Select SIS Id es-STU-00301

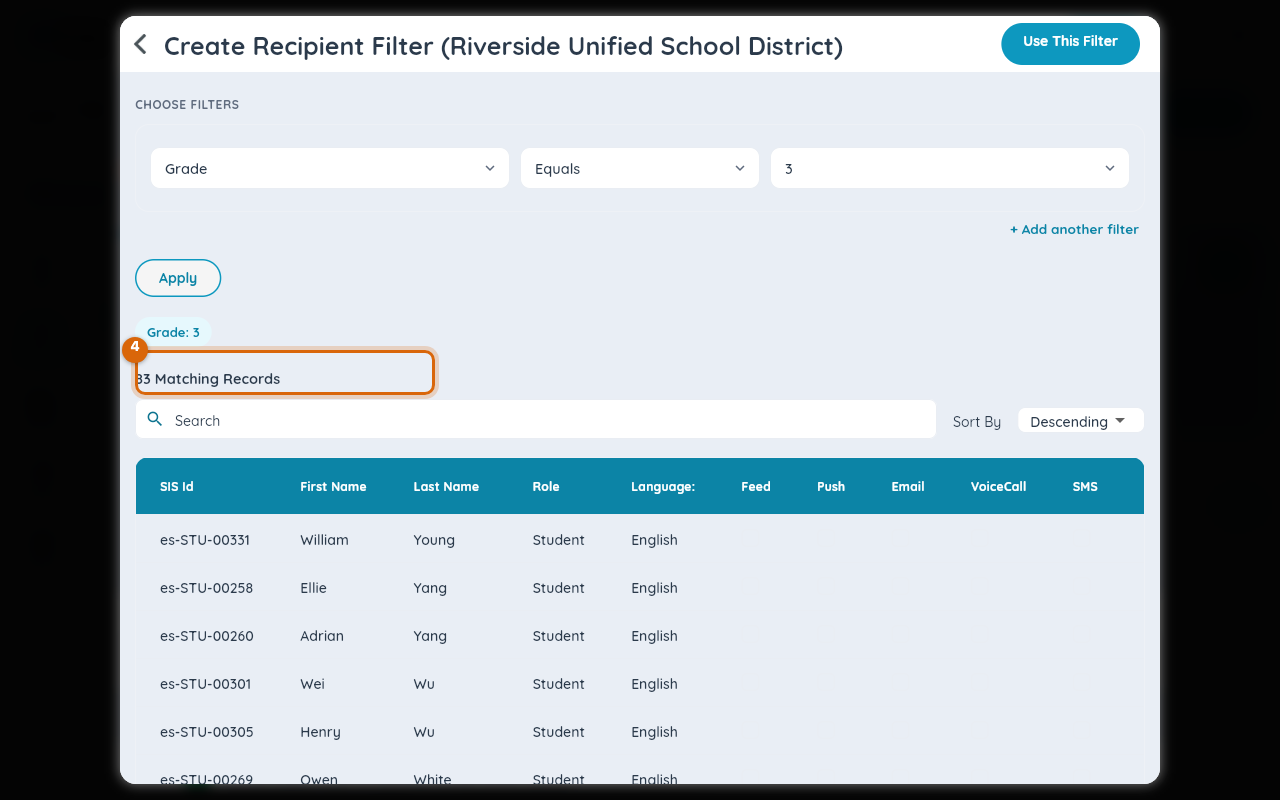(x=205, y=684)
